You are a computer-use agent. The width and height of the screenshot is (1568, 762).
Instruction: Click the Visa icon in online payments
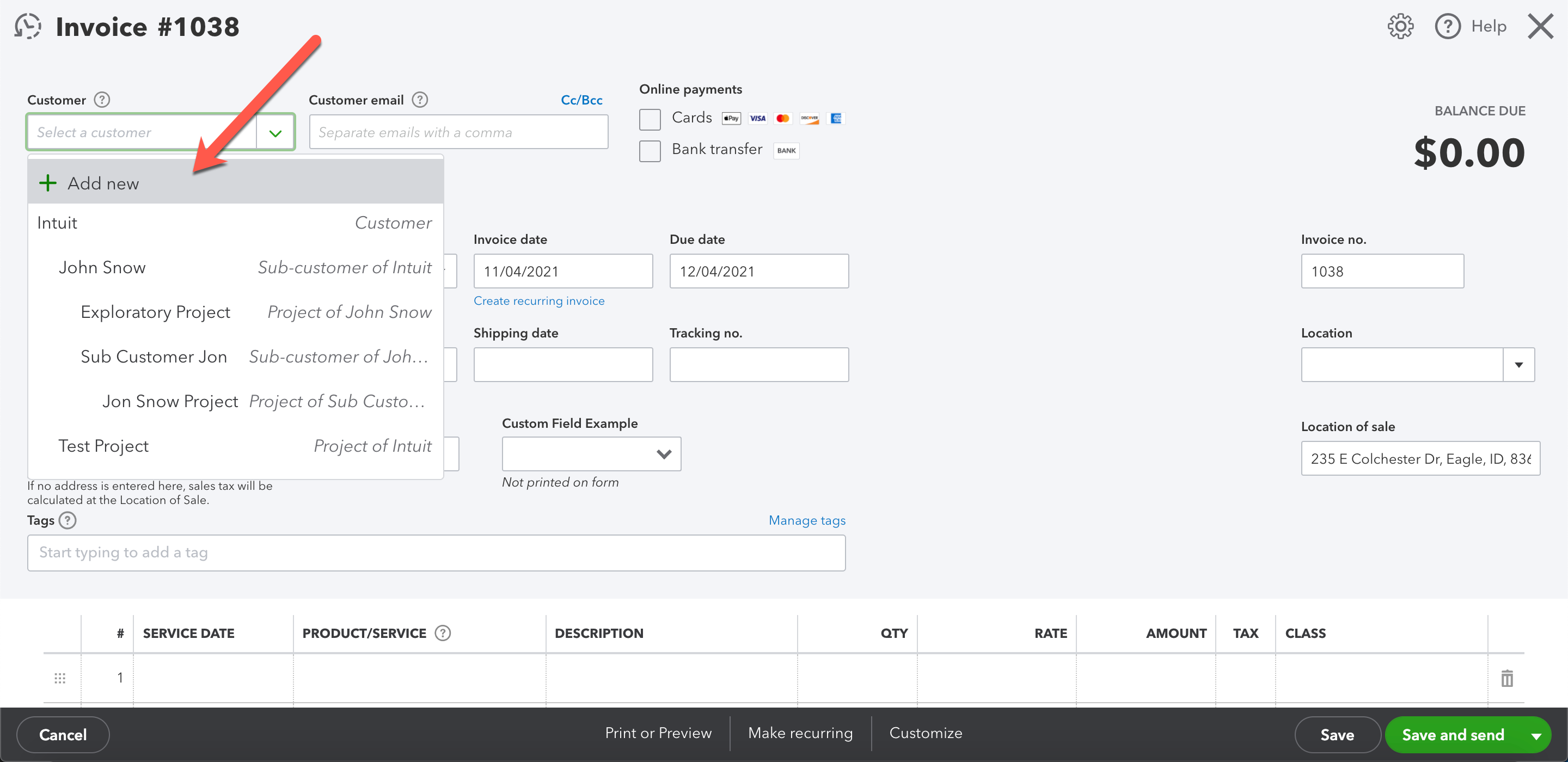click(758, 118)
